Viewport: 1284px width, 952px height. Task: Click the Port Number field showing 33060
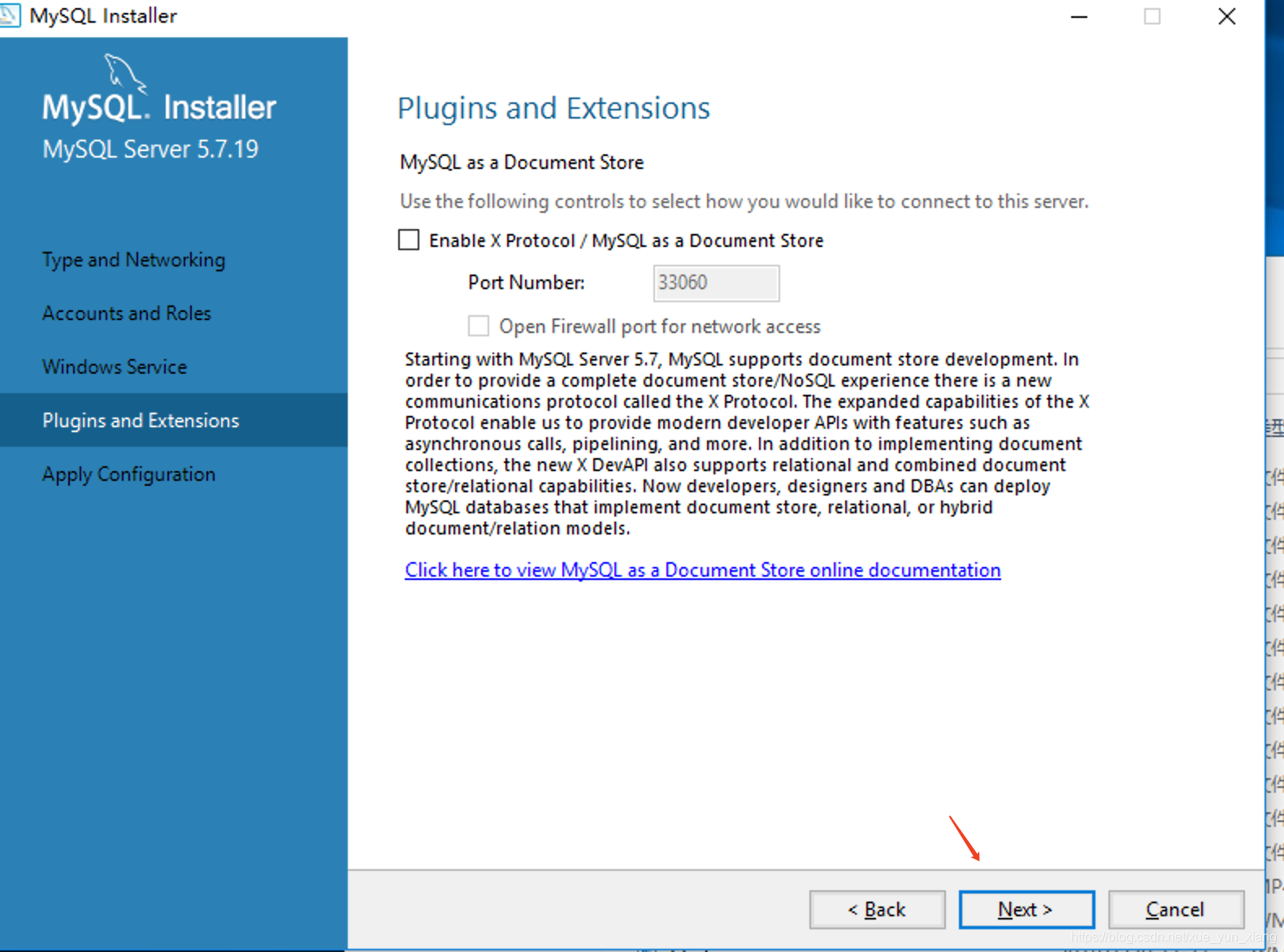coord(716,283)
